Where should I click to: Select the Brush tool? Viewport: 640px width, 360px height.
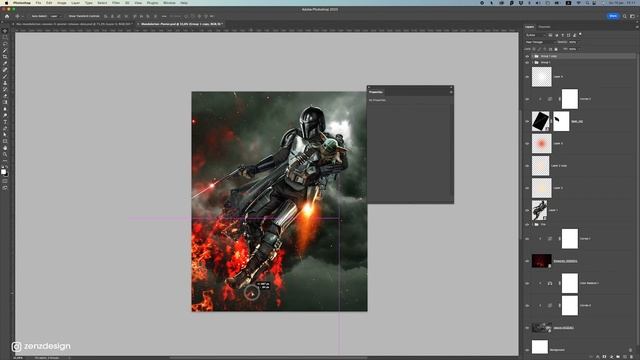pyautogui.click(x=5, y=77)
